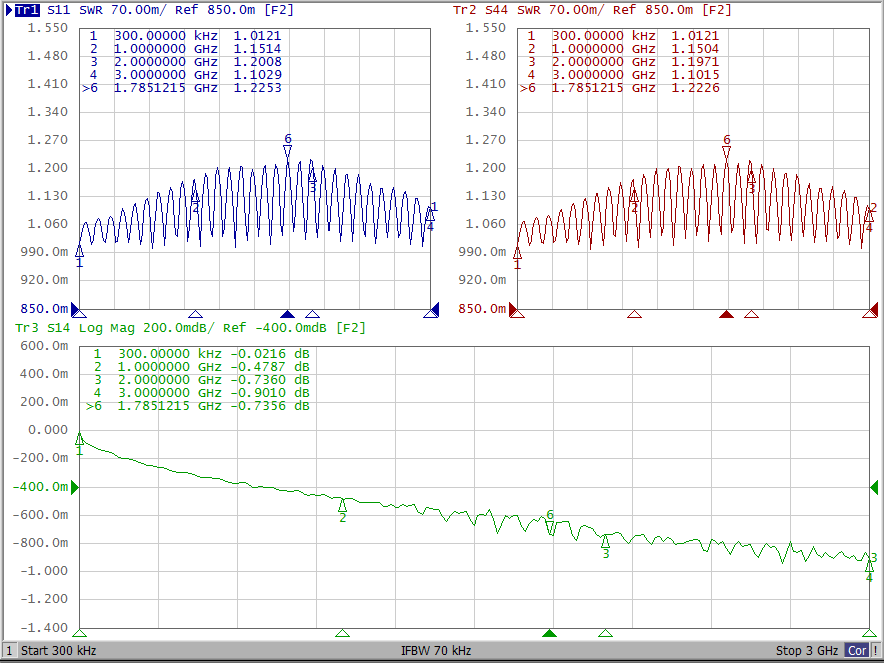Click the Stop 3 GHz field
This screenshot has width=884, height=663.
(807, 651)
